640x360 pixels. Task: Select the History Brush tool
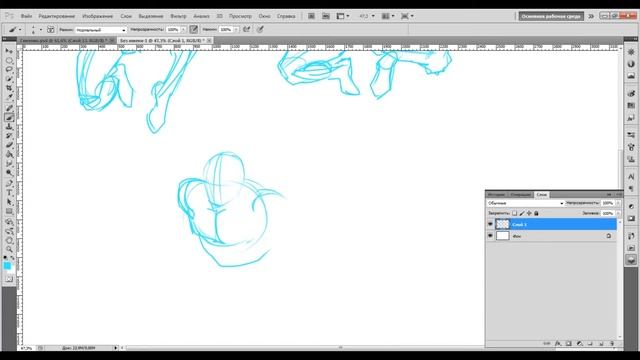[9, 136]
